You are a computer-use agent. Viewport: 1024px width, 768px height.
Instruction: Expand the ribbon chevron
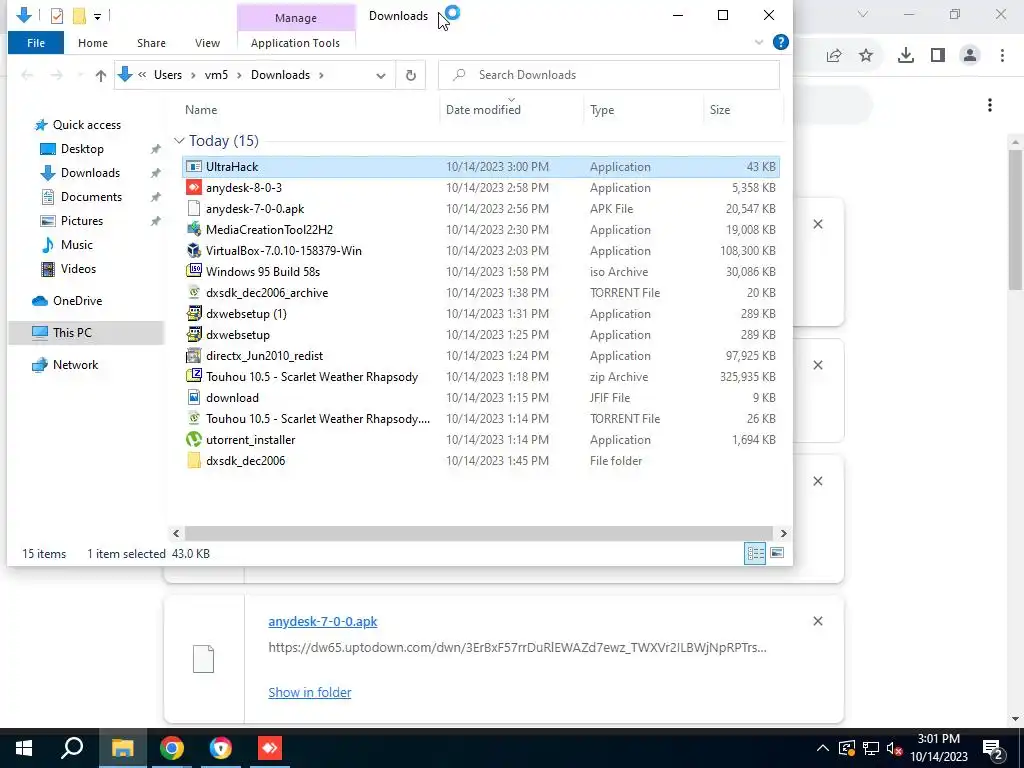click(758, 42)
